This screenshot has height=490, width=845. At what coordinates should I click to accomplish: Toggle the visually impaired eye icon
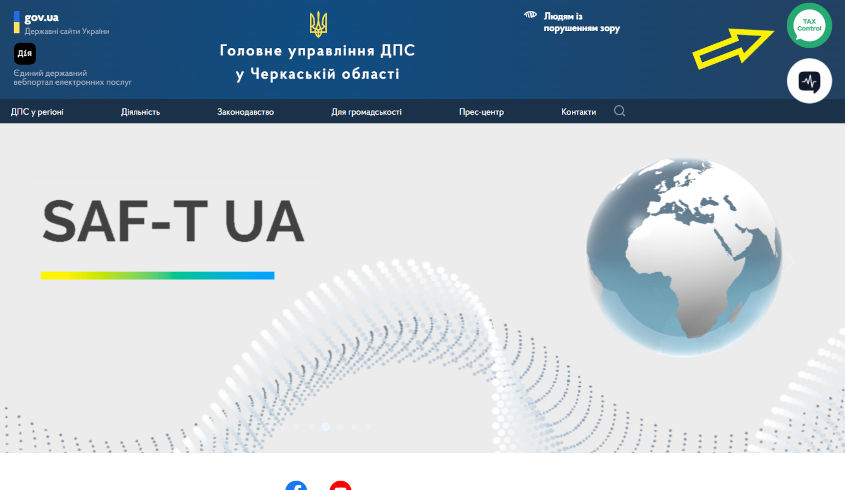531,15
